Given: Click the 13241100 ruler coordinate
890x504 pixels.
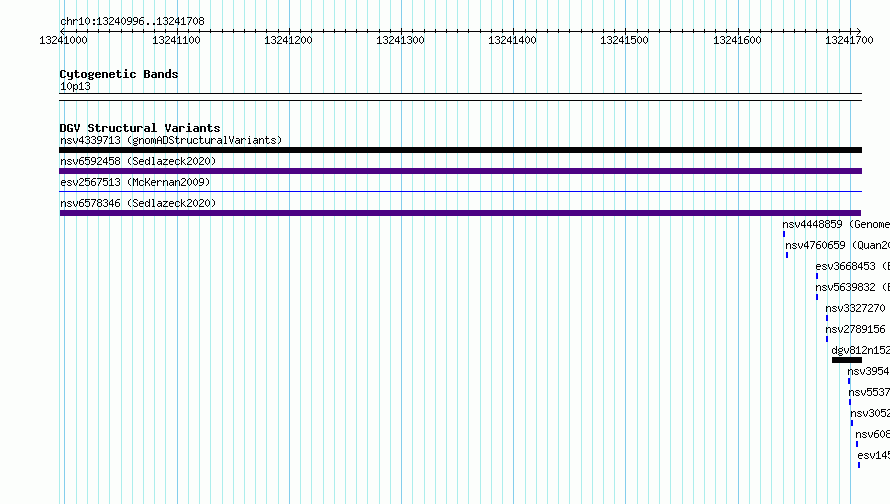Looking at the screenshot, I should click(176, 40).
